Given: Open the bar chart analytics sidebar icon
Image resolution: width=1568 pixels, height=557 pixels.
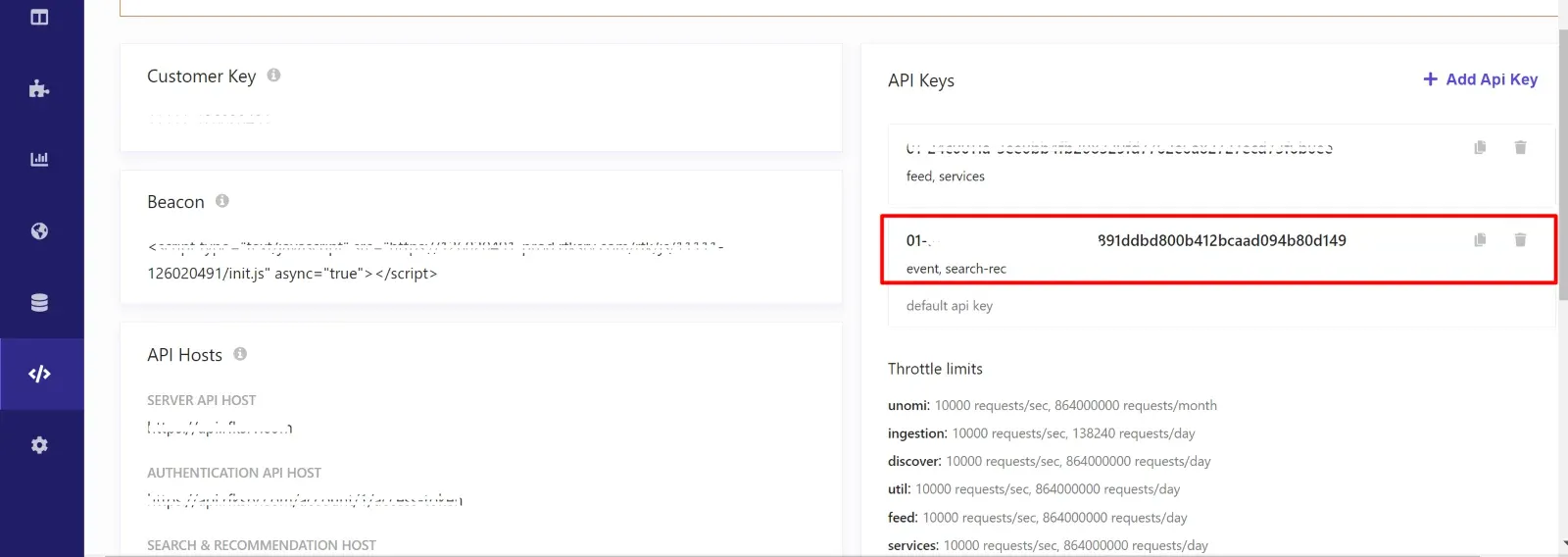Looking at the screenshot, I should (39, 159).
